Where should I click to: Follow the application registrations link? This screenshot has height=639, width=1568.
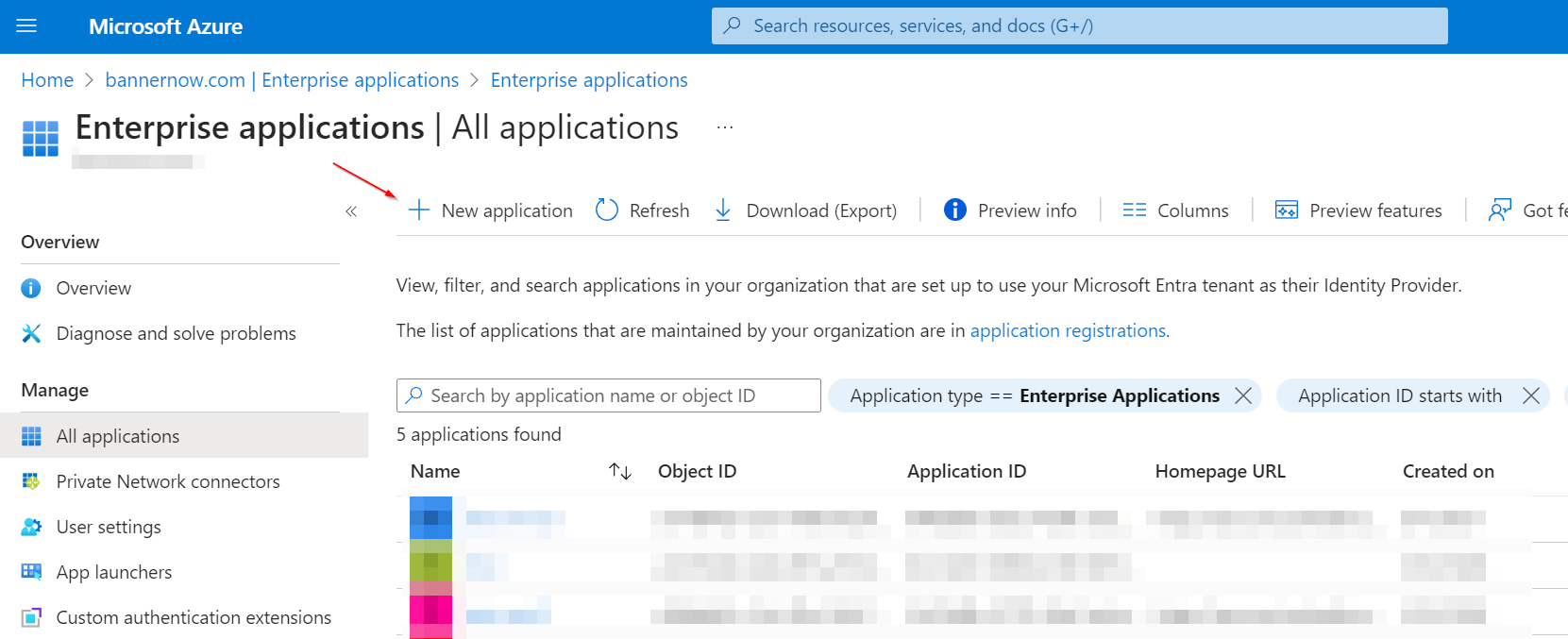click(1068, 330)
